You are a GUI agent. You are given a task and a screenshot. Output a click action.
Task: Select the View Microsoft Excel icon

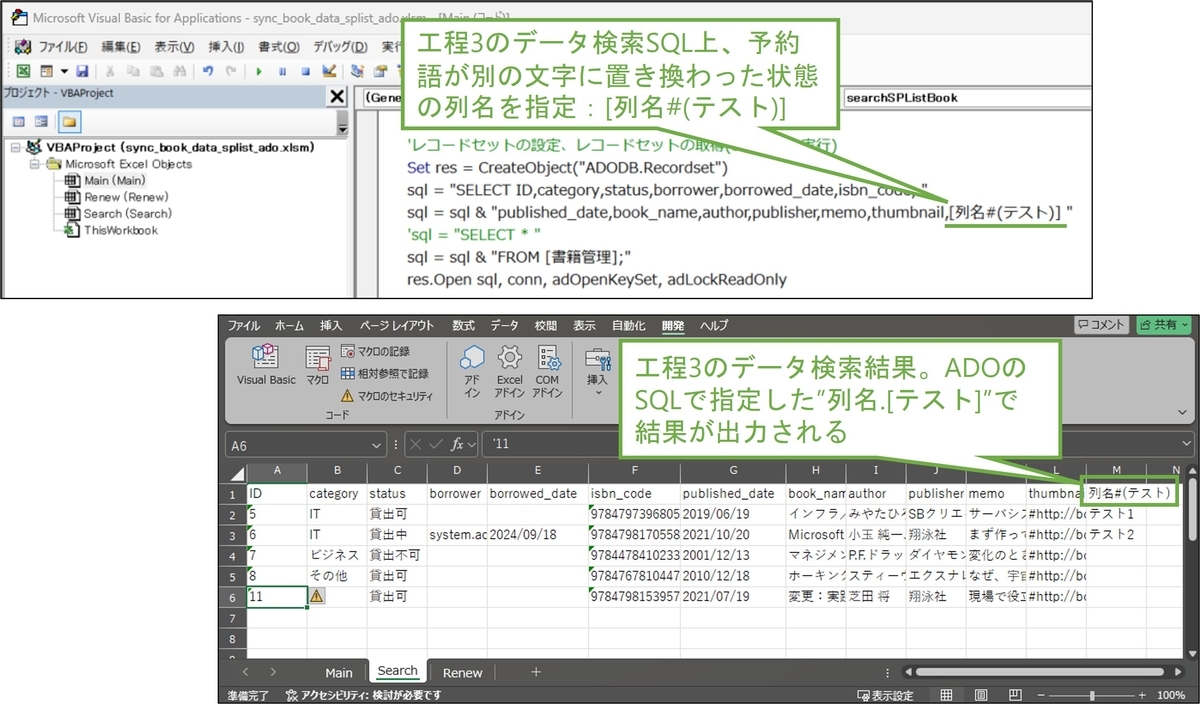23,71
